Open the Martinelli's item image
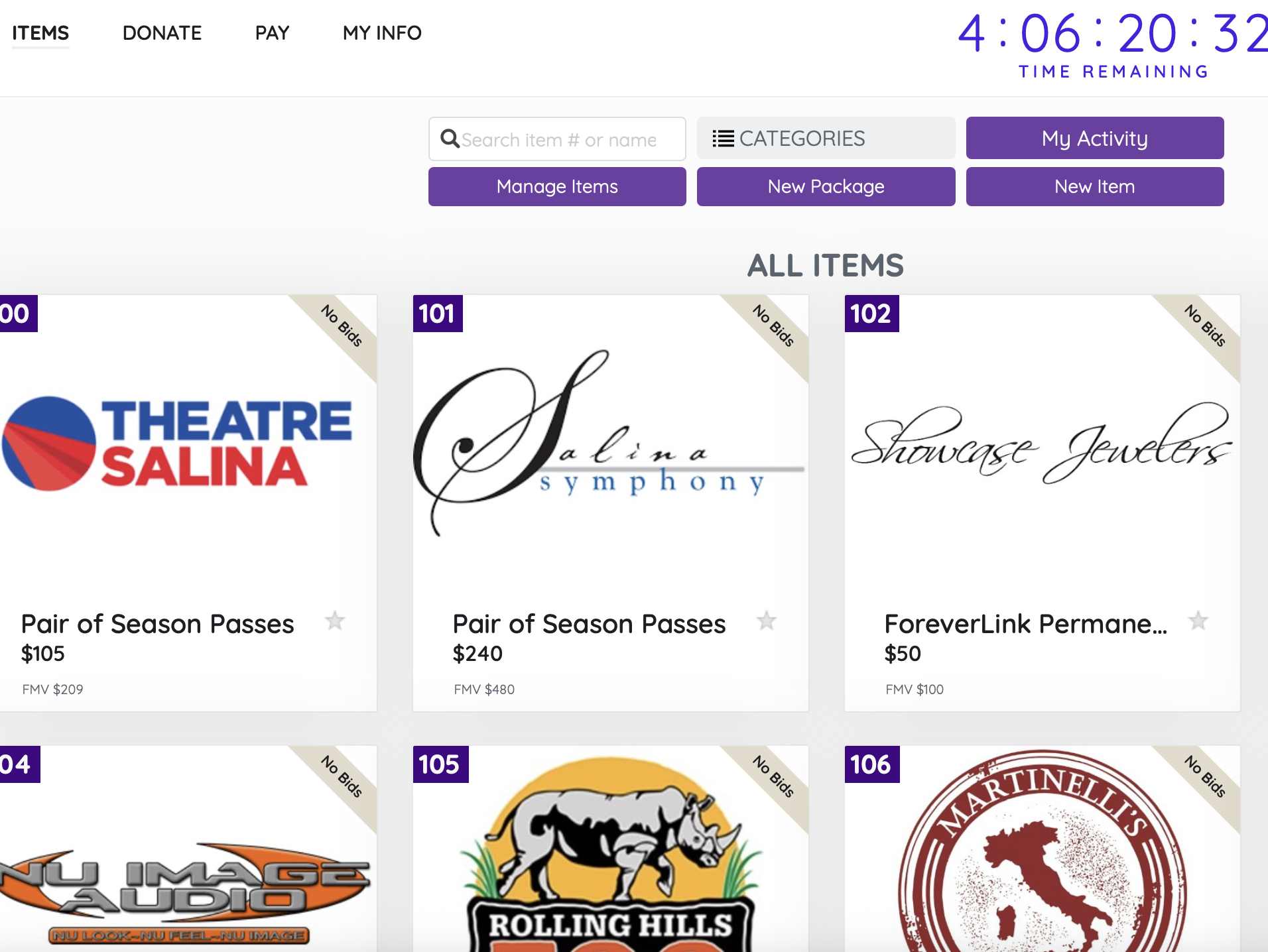Viewport: 1268px width, 952px height. click(1043, 851)
